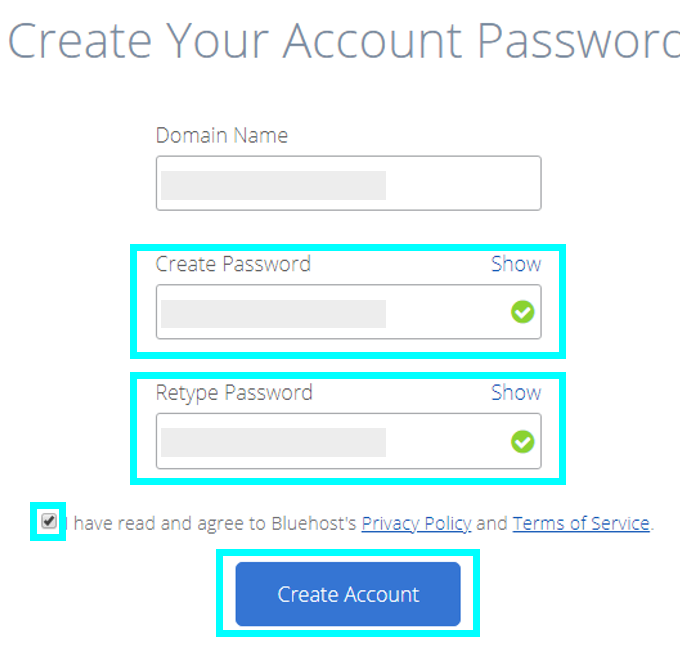Focus the Create Password input box

[349, 312]
